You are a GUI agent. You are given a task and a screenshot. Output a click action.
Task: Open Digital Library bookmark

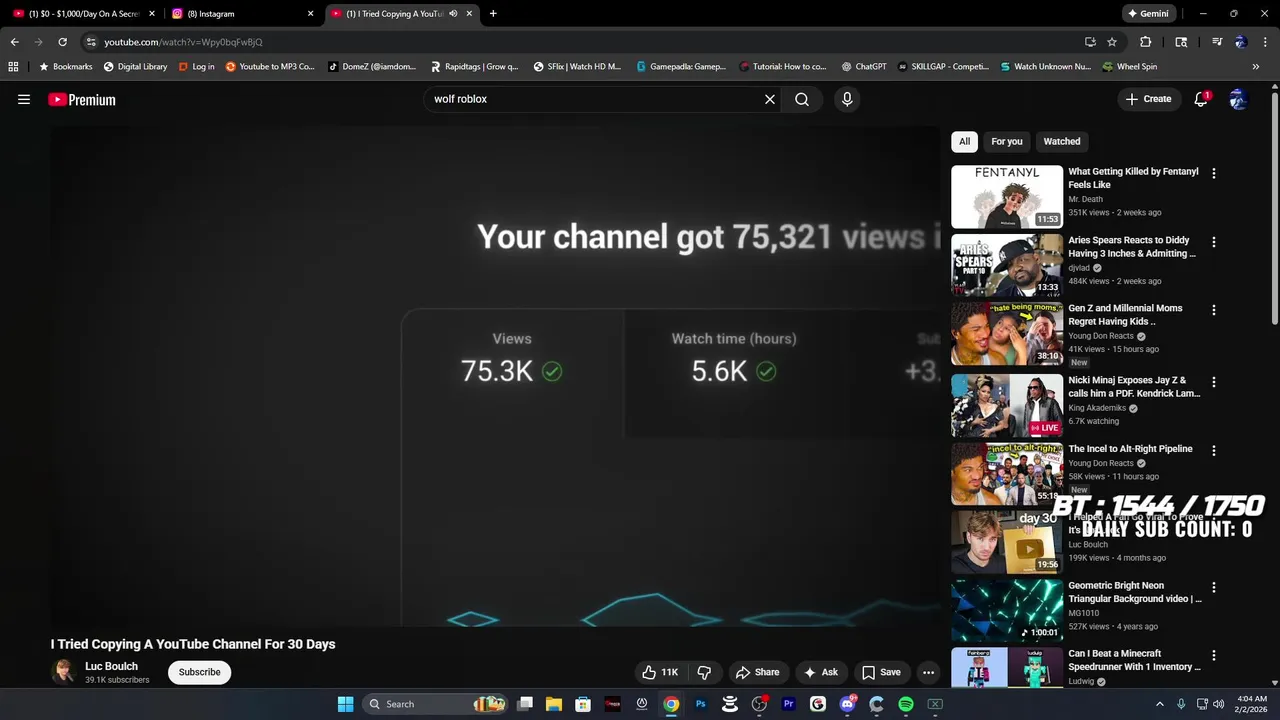pos(135,67)
